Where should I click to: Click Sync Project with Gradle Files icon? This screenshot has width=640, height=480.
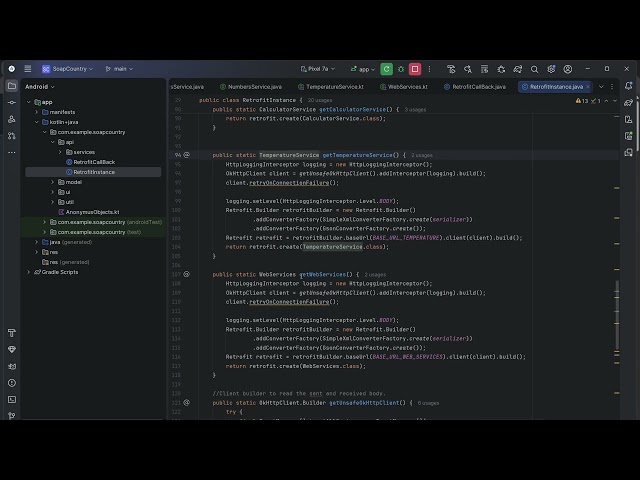click(518, 69)
